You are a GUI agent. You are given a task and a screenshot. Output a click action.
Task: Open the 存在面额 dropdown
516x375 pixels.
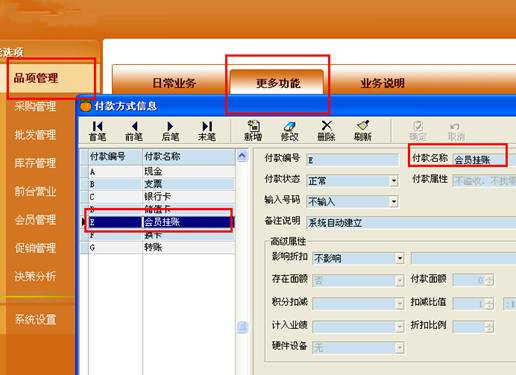[x=399, y=280]
